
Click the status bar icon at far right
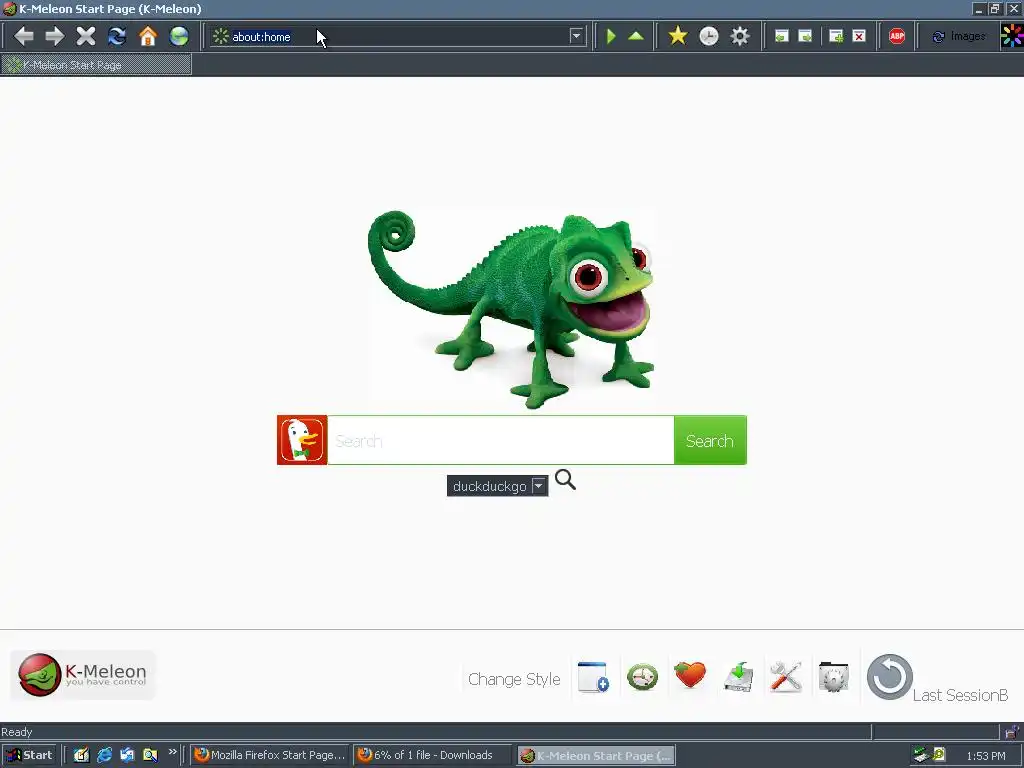pos(1013,731)
